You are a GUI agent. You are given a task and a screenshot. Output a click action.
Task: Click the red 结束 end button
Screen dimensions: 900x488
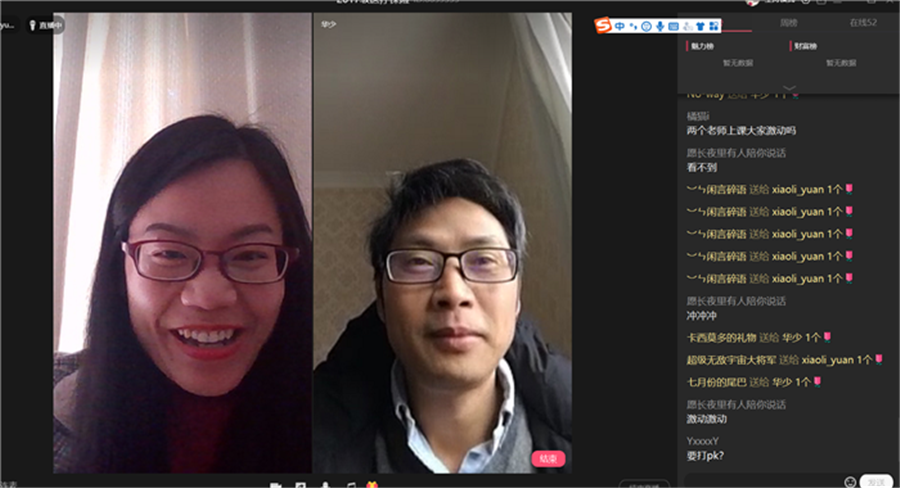pos(548,458)
